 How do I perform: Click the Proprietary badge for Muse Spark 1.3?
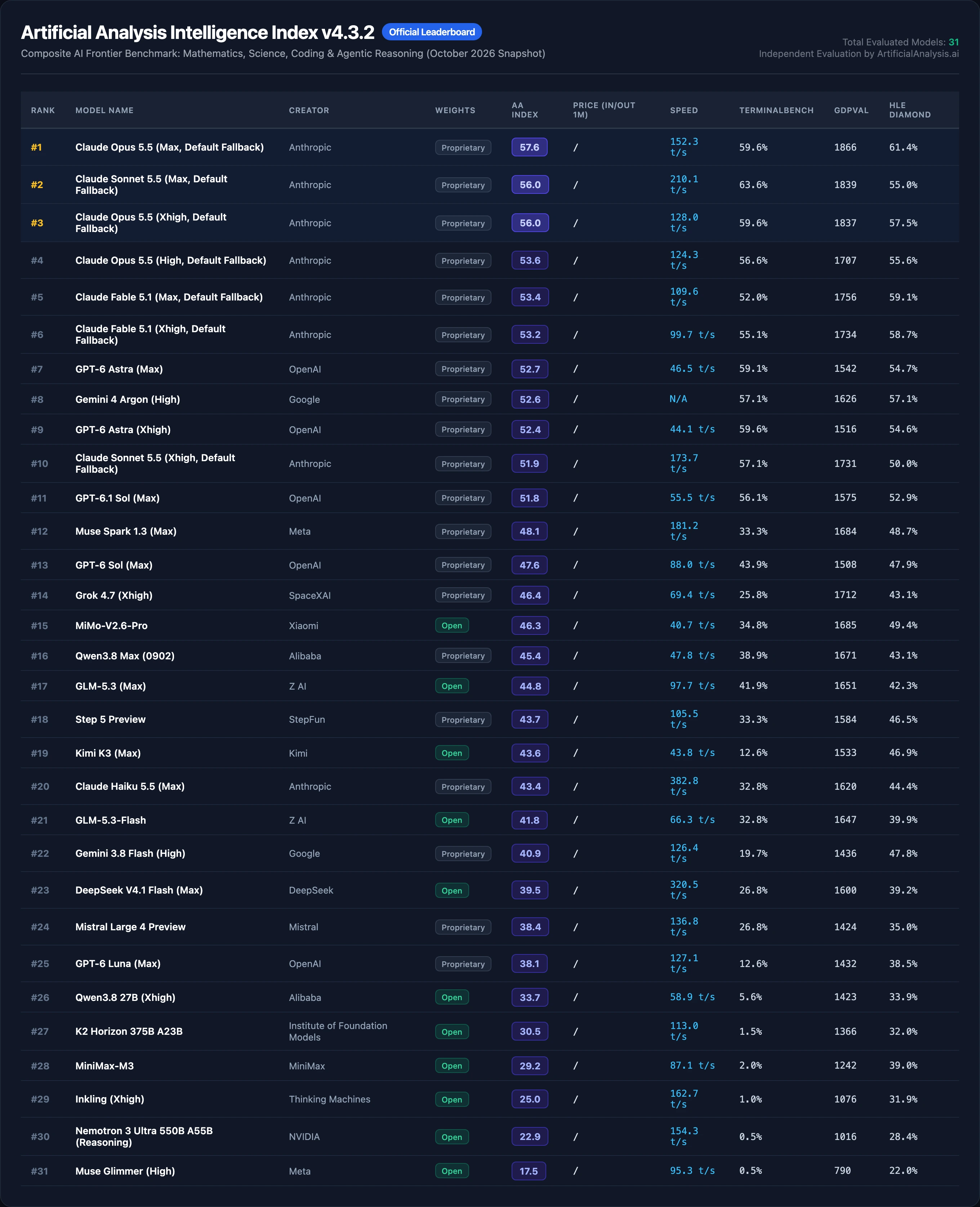[463, 532]
